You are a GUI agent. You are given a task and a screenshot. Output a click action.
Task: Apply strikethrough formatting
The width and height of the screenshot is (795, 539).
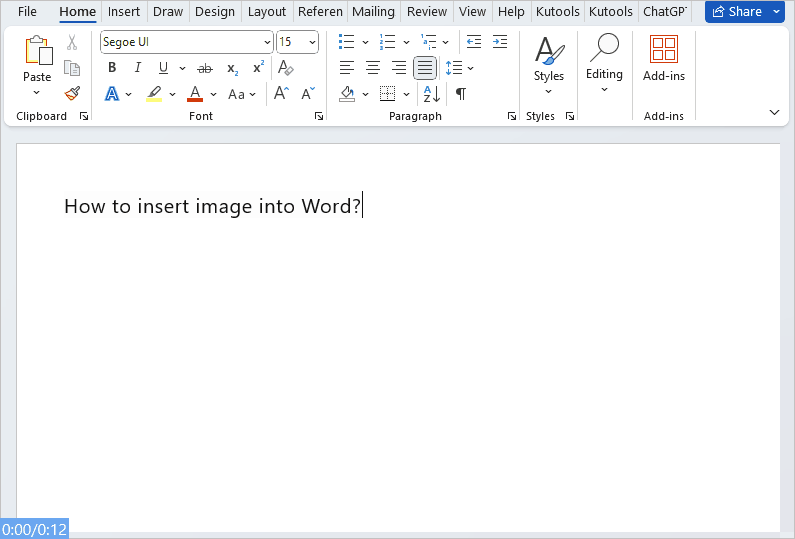click(205, 68)
